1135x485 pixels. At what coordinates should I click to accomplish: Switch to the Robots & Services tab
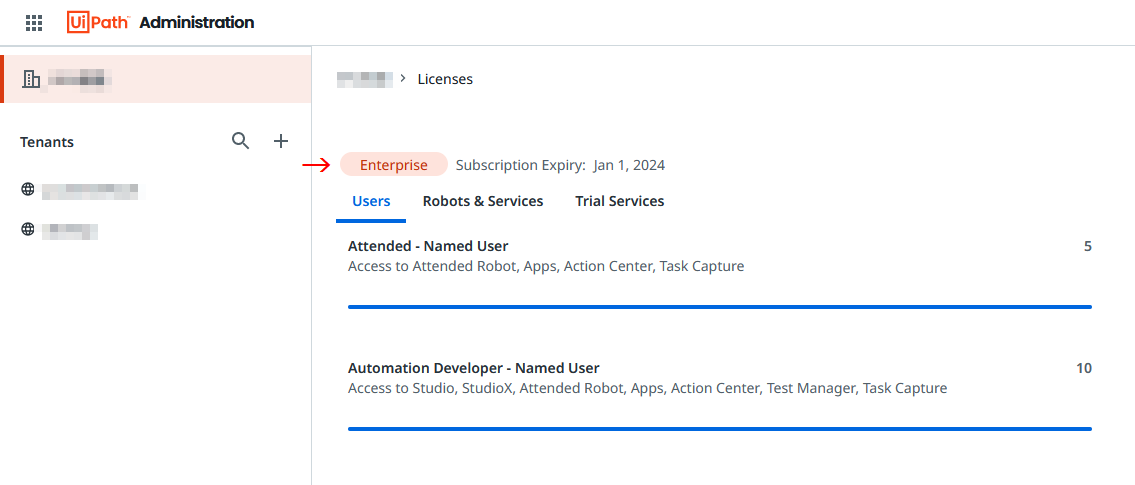click(x=483, y=201)
